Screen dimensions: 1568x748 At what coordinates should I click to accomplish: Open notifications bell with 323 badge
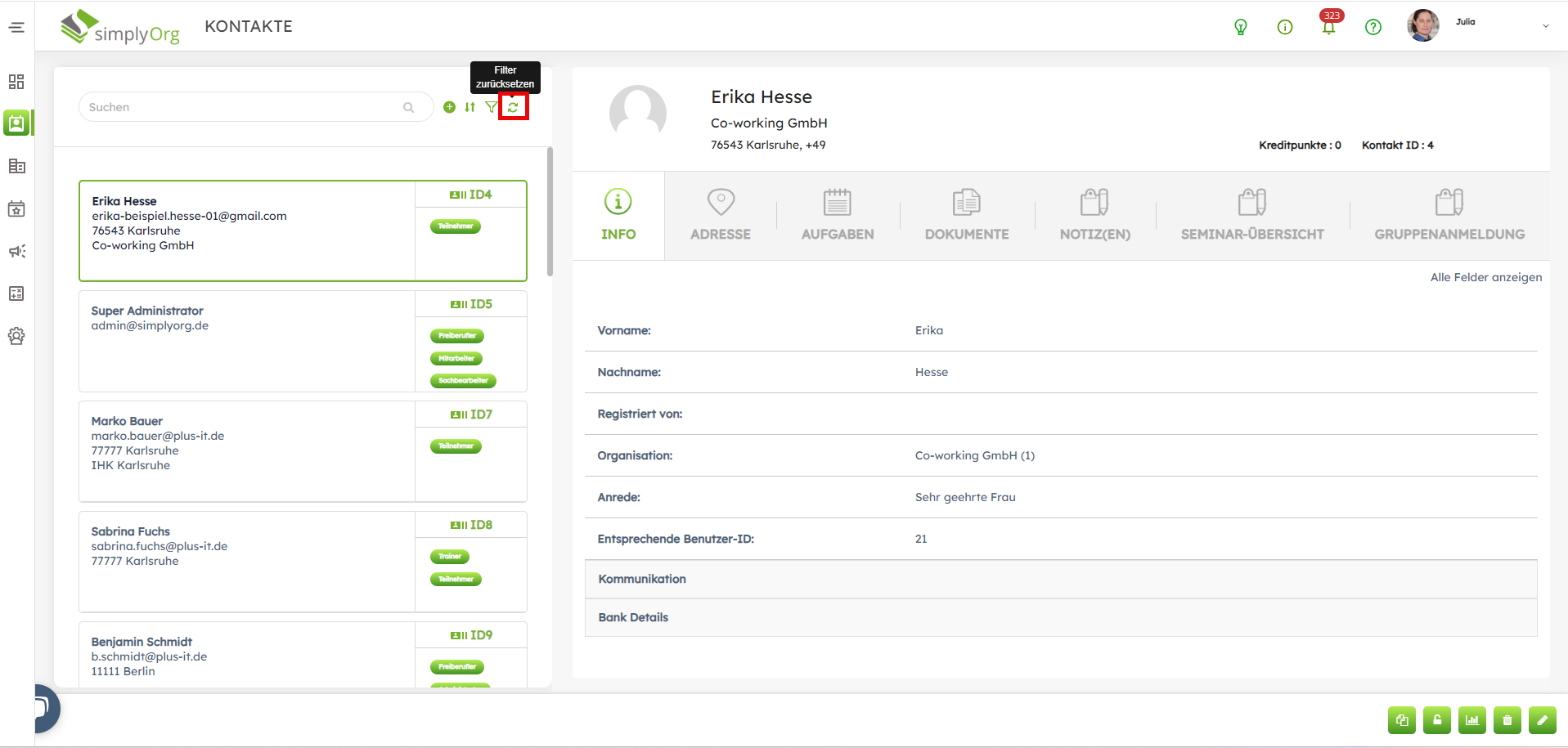coord(1328,27)
